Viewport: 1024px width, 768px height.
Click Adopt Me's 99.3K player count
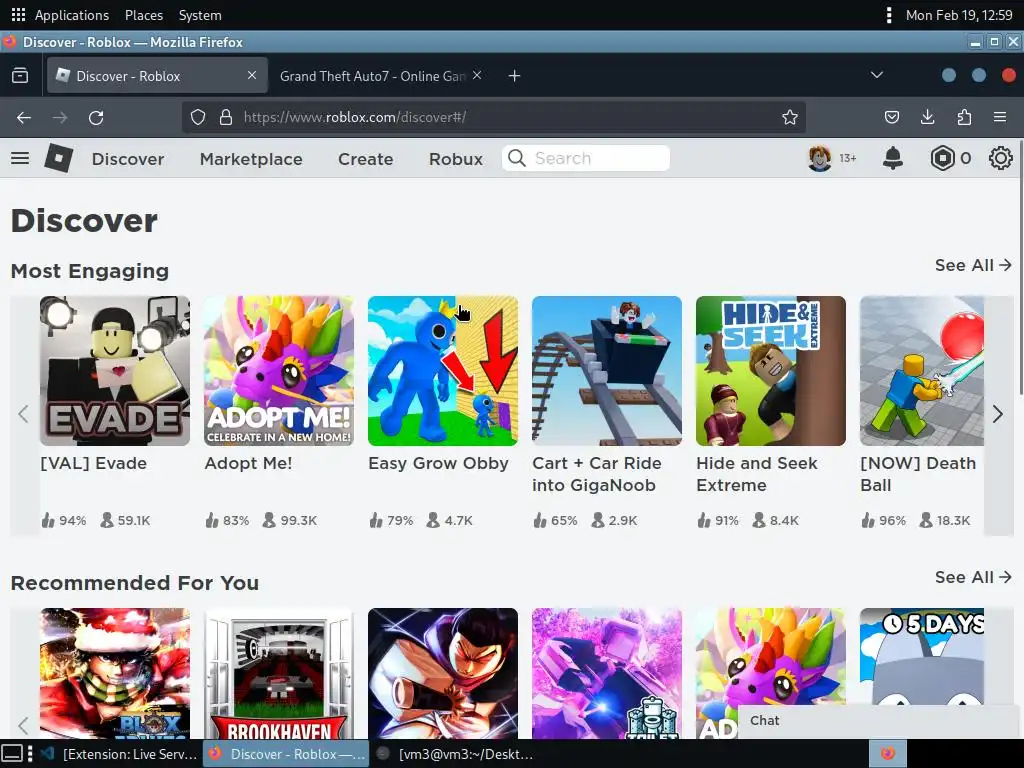298,520
